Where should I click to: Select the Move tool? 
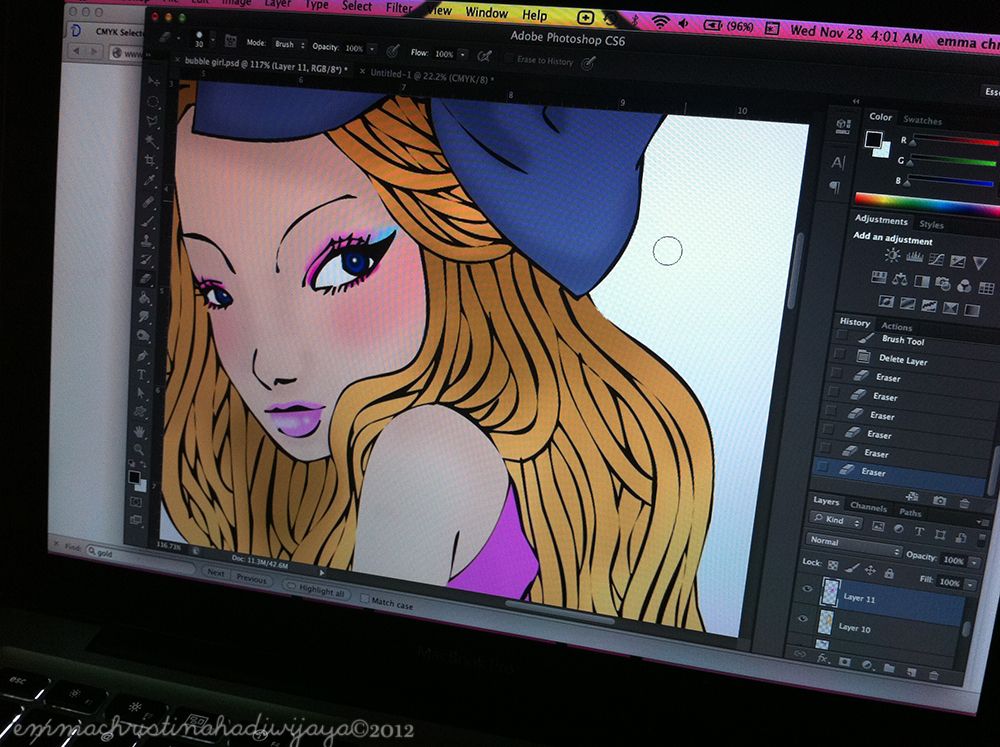point(153,82)
